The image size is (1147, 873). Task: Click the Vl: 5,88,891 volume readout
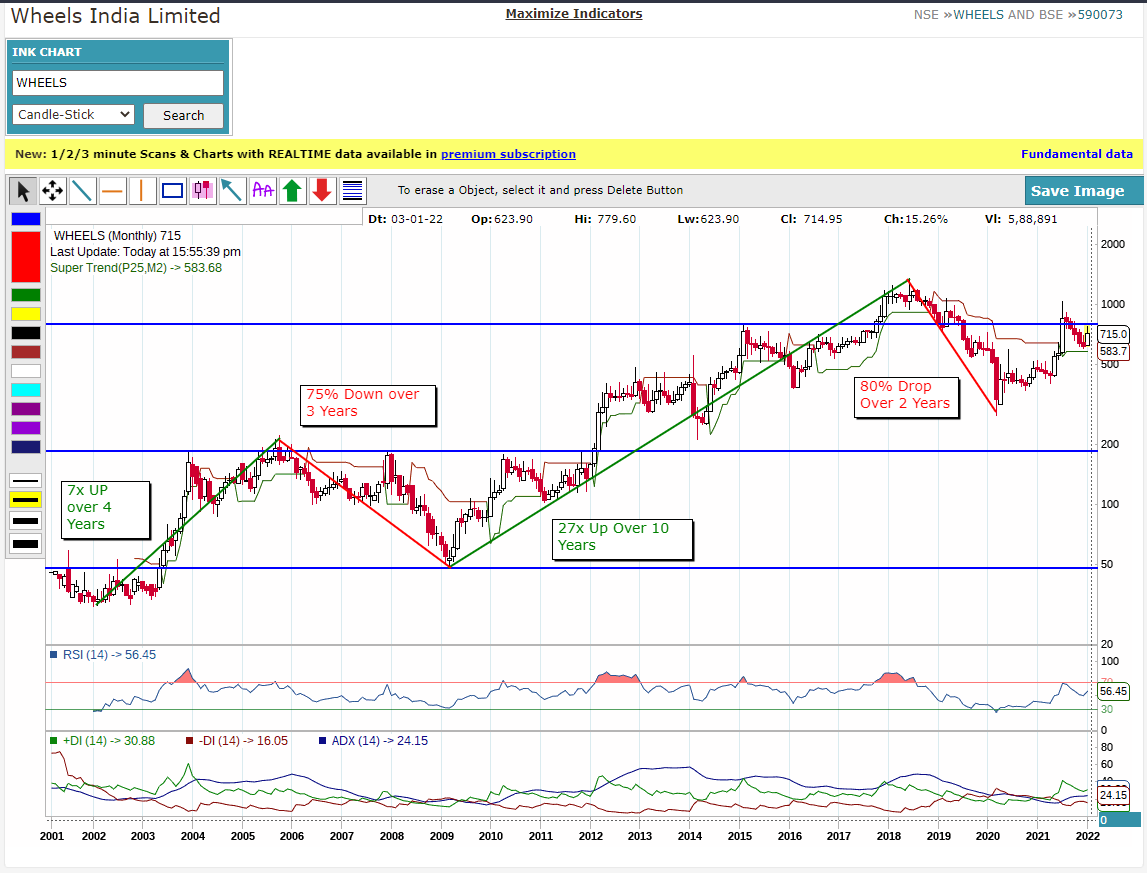coord(1021,219)
